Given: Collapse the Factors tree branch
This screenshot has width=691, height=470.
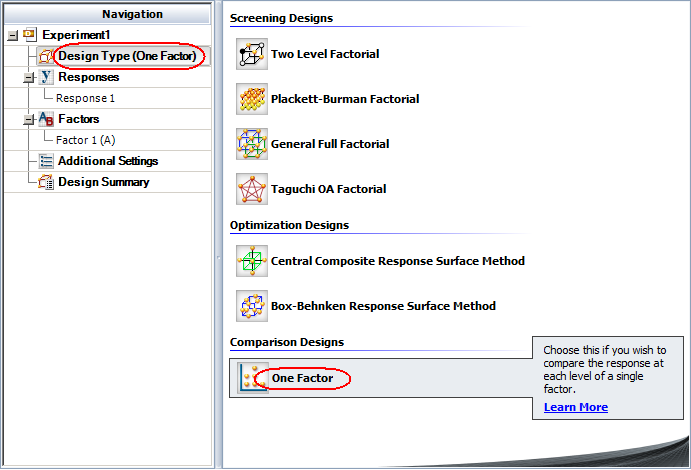Looking at the screenshot, I should tap(29, 119).
